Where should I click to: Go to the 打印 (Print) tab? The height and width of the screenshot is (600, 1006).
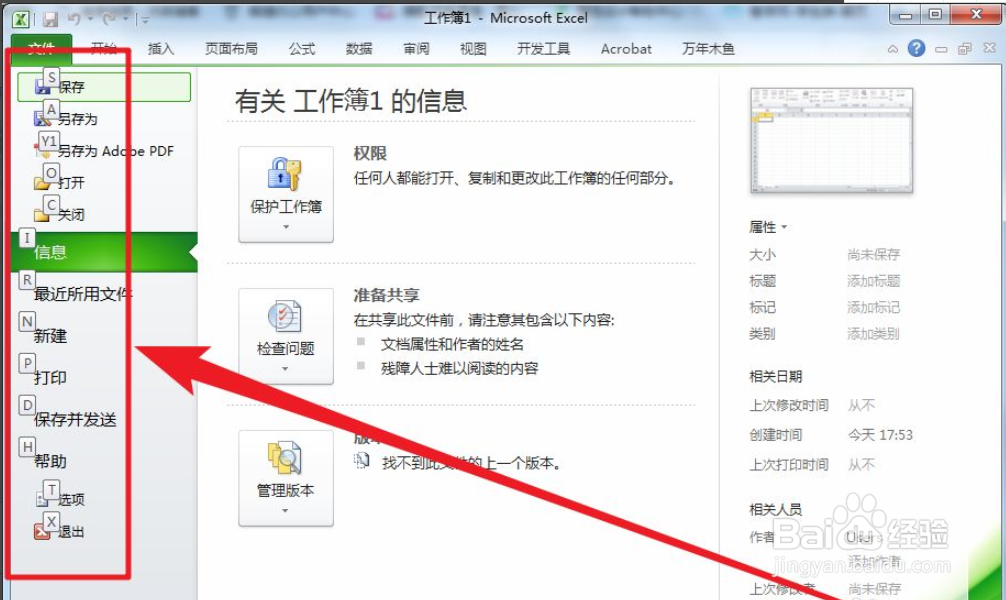coord(50,377)
